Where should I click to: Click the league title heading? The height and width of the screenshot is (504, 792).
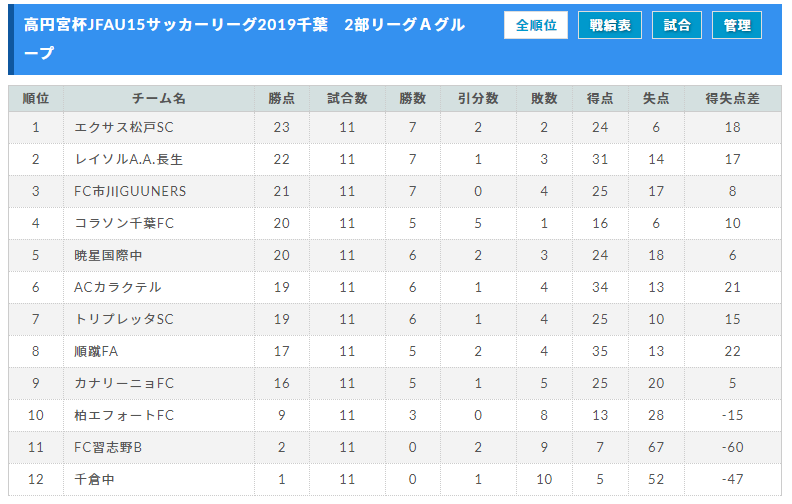(x=244, y=38)
